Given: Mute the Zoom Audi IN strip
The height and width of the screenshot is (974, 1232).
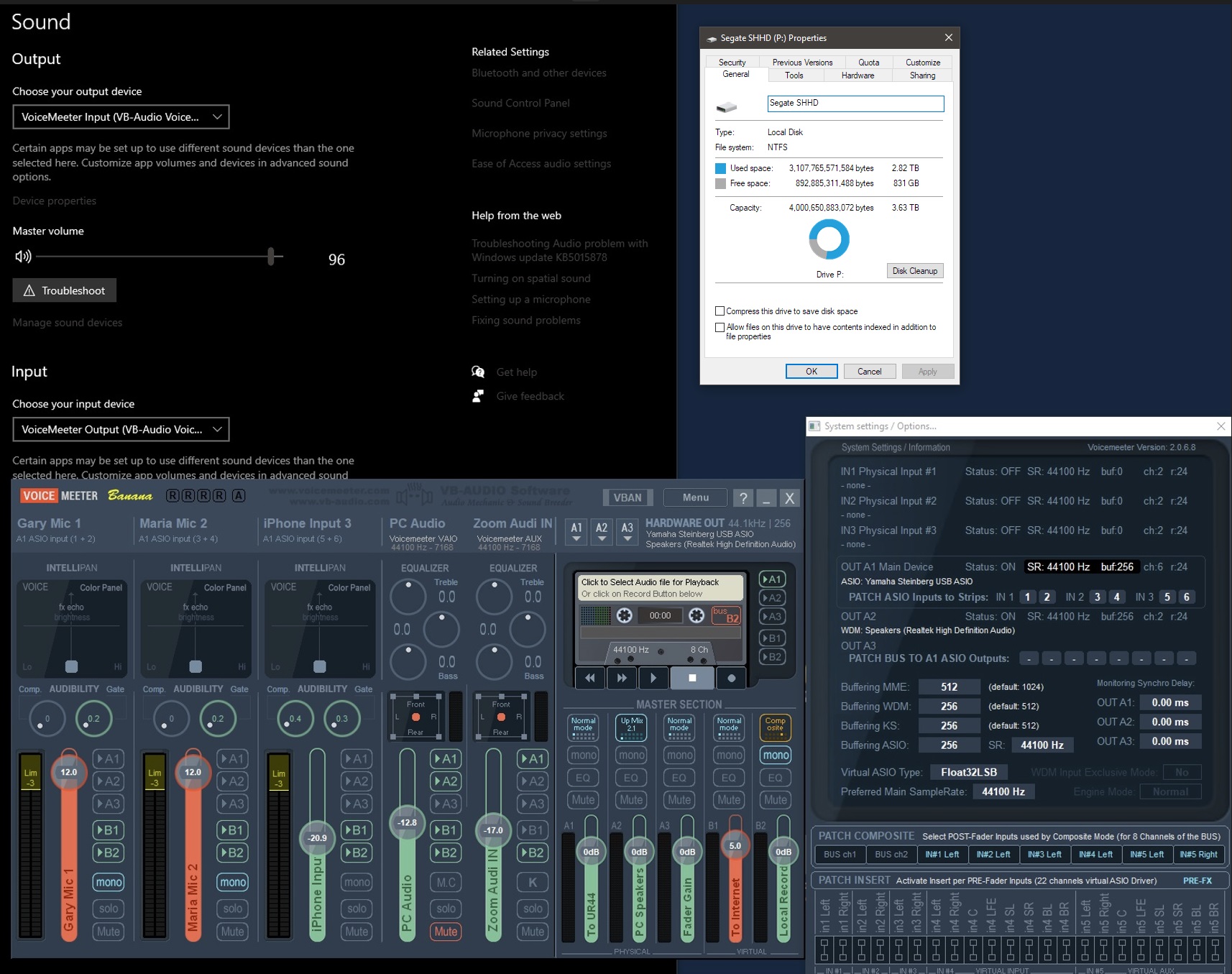Looking at the screenshot, I should click(x=533, y=931).
